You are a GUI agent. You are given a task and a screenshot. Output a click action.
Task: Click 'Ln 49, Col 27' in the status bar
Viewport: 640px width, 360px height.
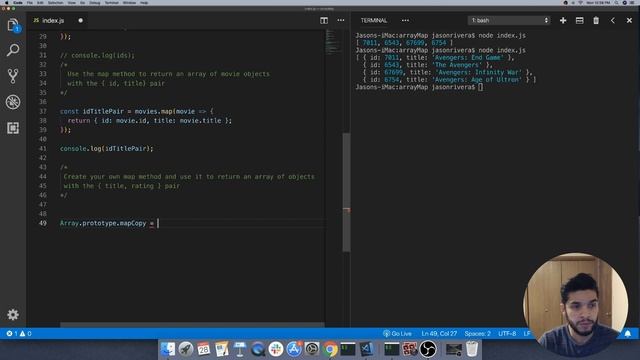[439, 334]
